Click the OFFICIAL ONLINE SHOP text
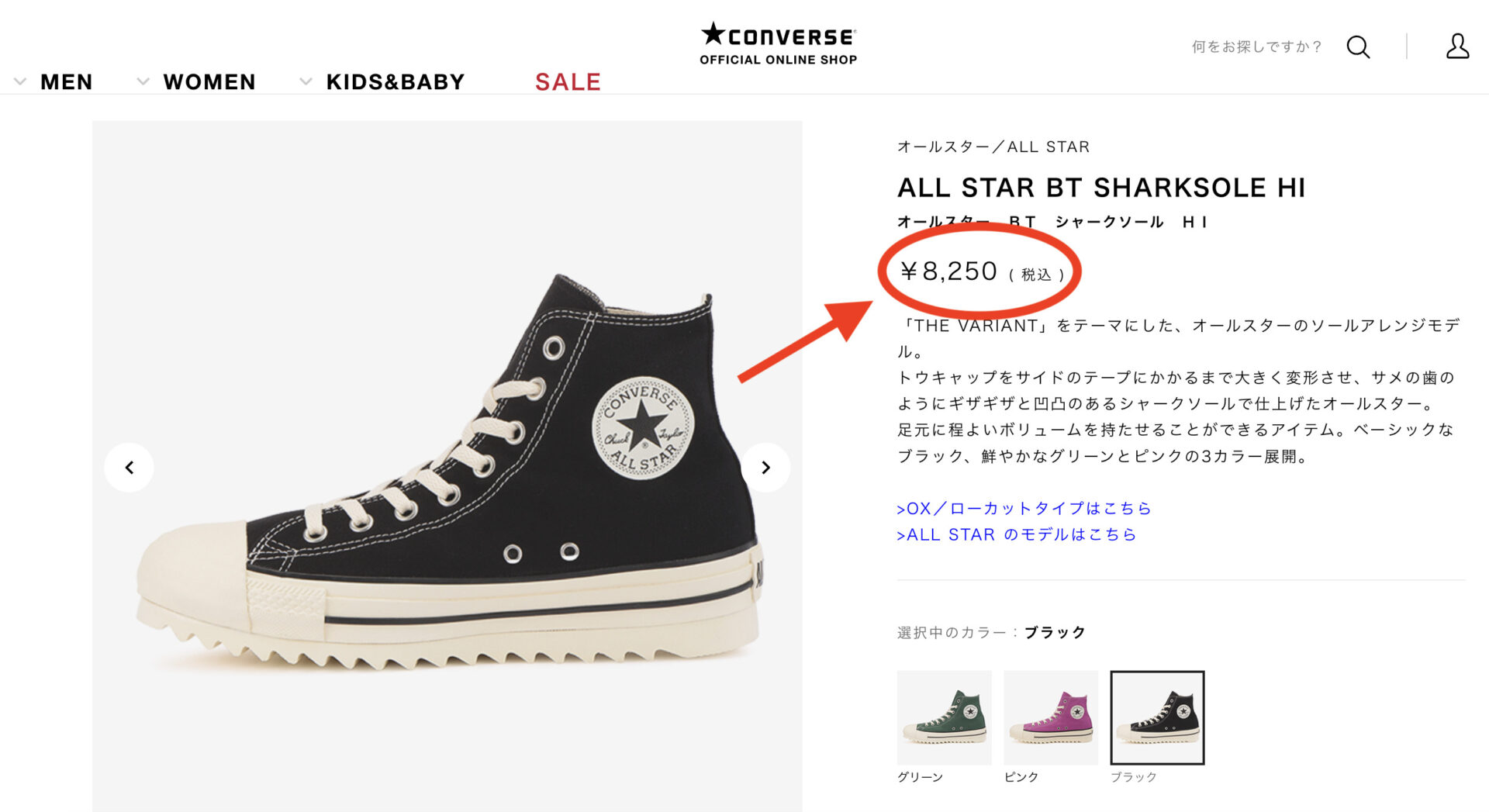This screenshot has height=812, width=1489. point(778,60)
